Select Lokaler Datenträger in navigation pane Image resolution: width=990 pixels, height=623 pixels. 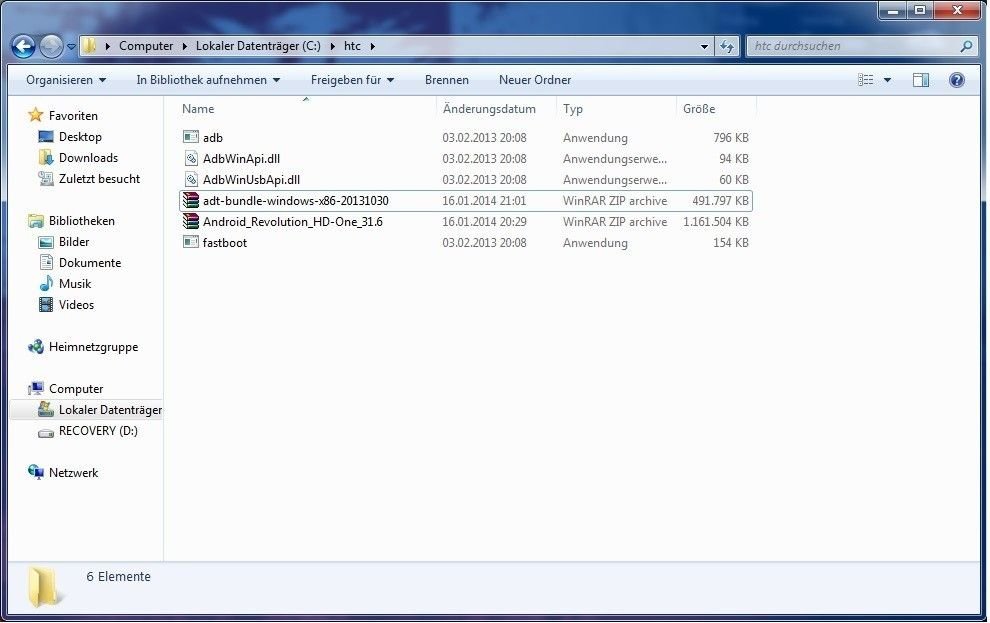pos(110,410)
